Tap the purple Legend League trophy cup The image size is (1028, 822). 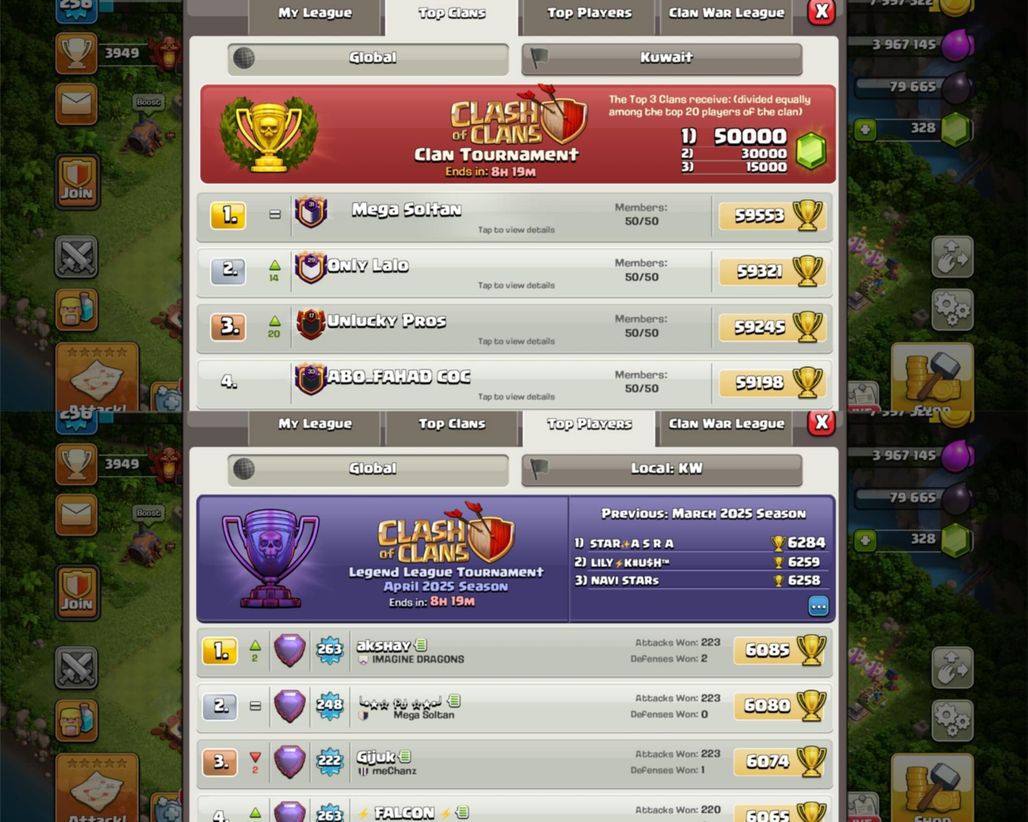(270, 558)
